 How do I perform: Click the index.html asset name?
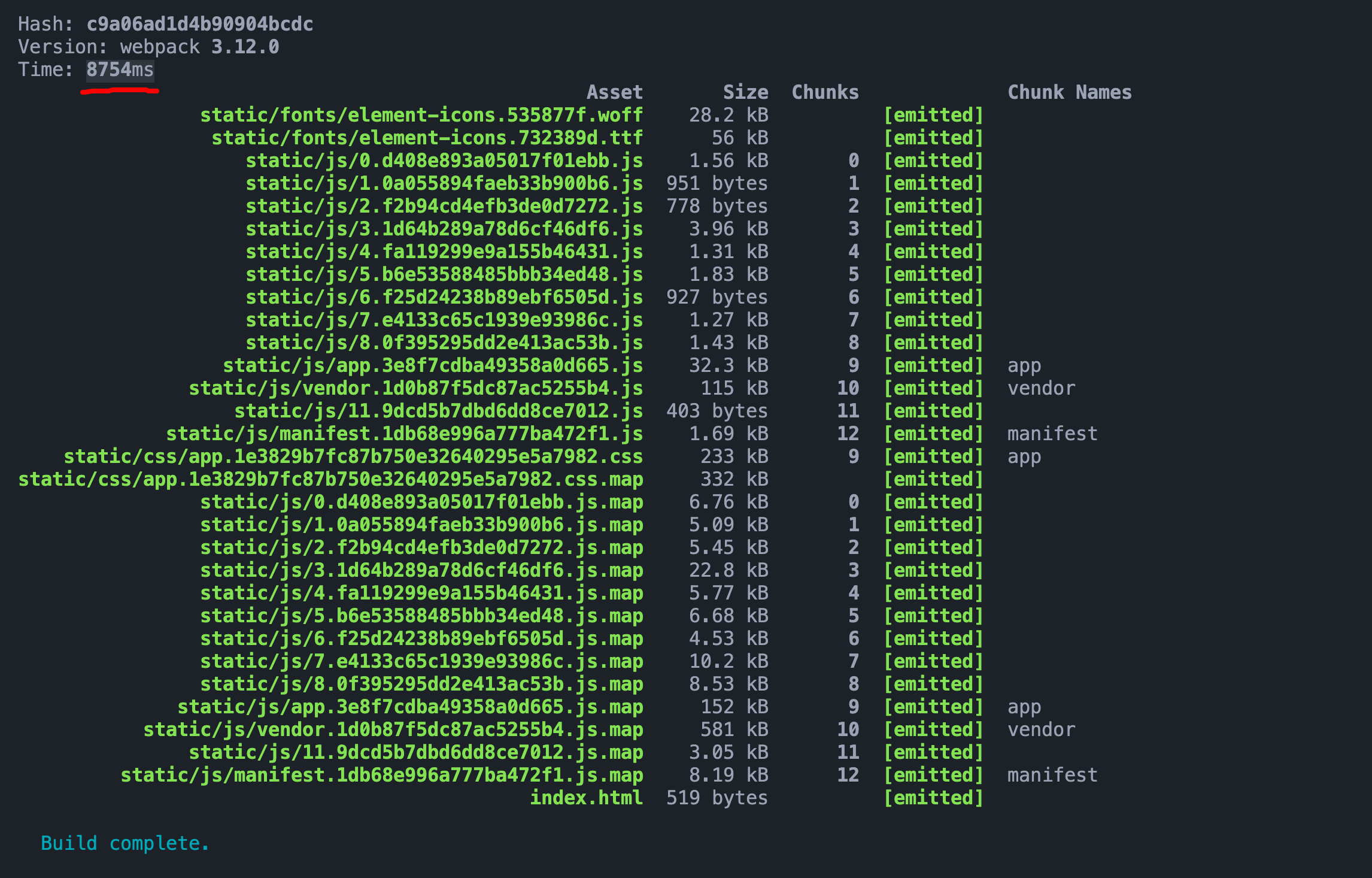tap(586, 798)
